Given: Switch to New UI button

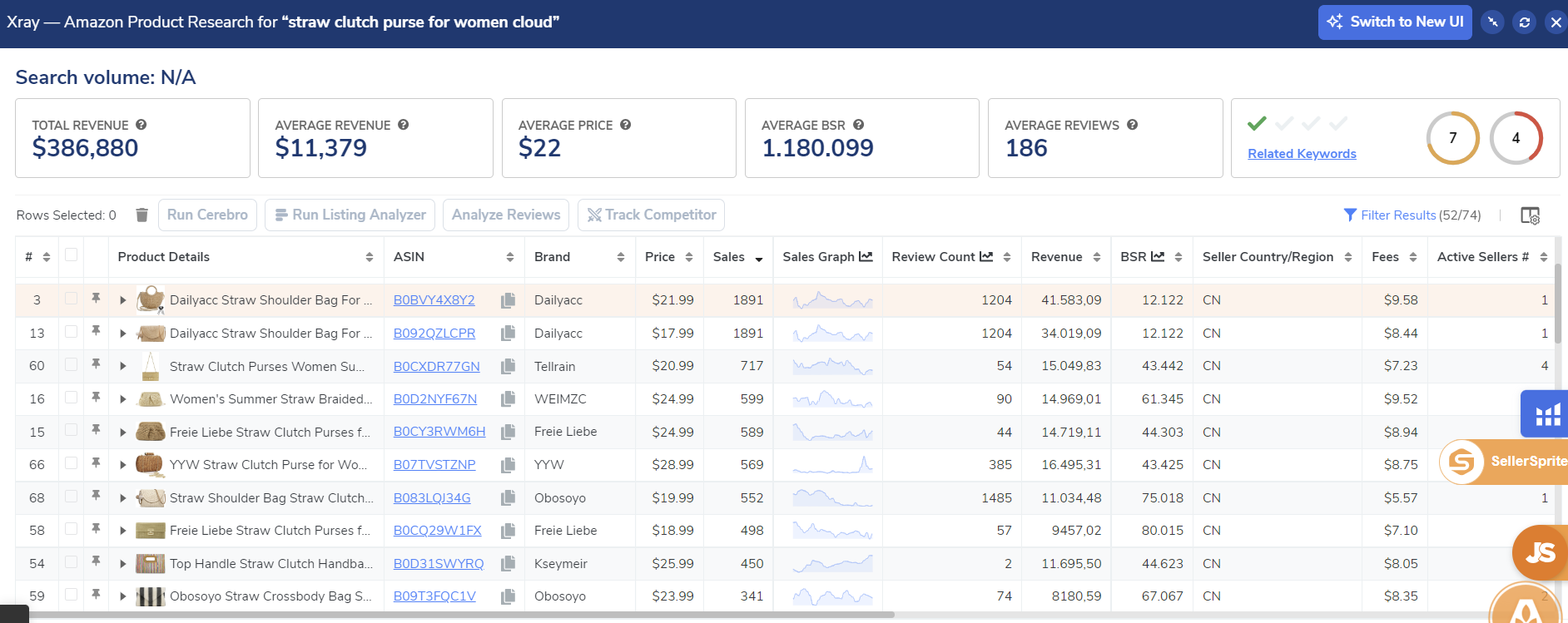Looking at the screenshot, I should [x=1395, y=22].
